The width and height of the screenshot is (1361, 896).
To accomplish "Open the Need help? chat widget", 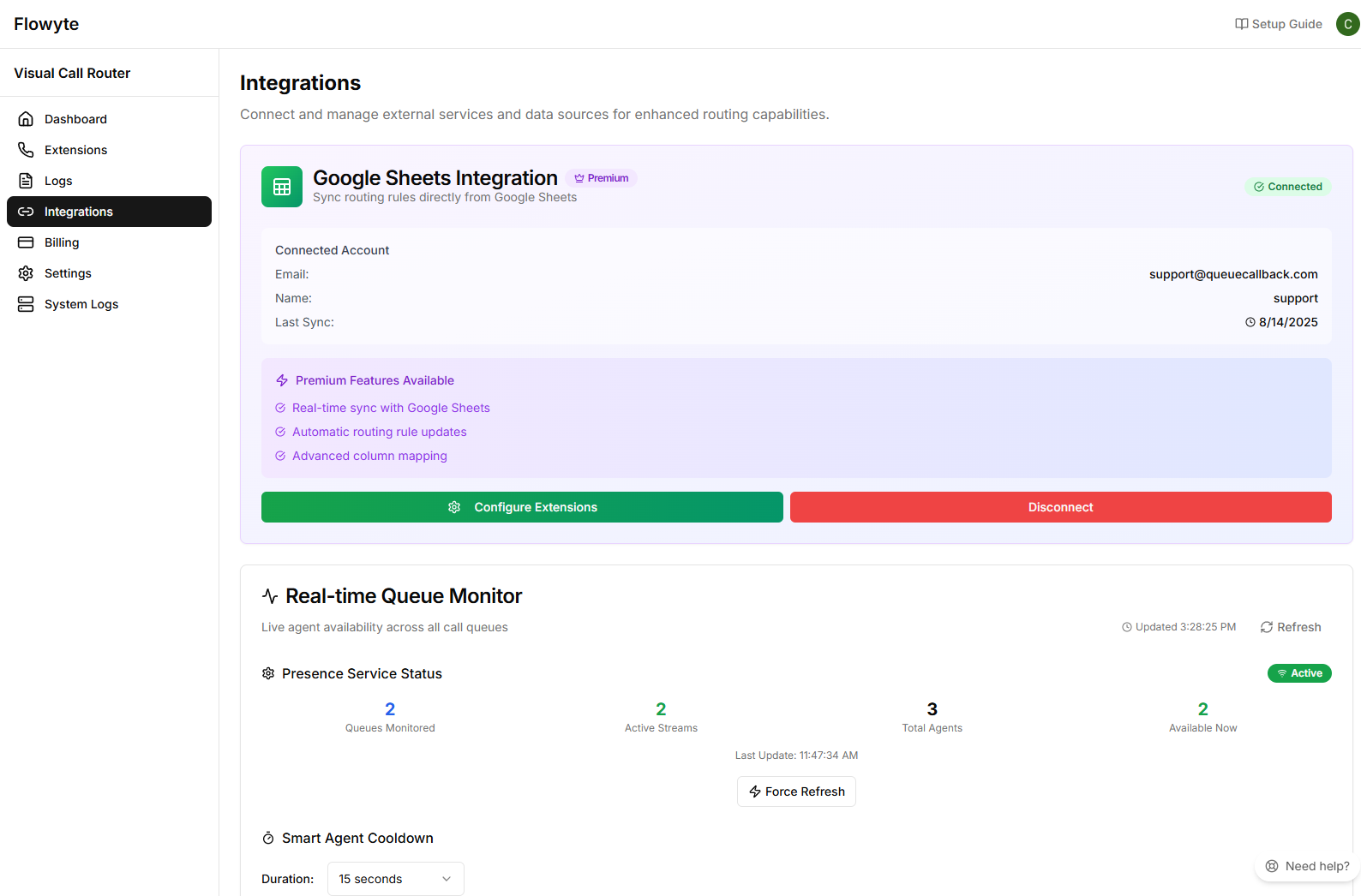I will (x=1307, y=866).
